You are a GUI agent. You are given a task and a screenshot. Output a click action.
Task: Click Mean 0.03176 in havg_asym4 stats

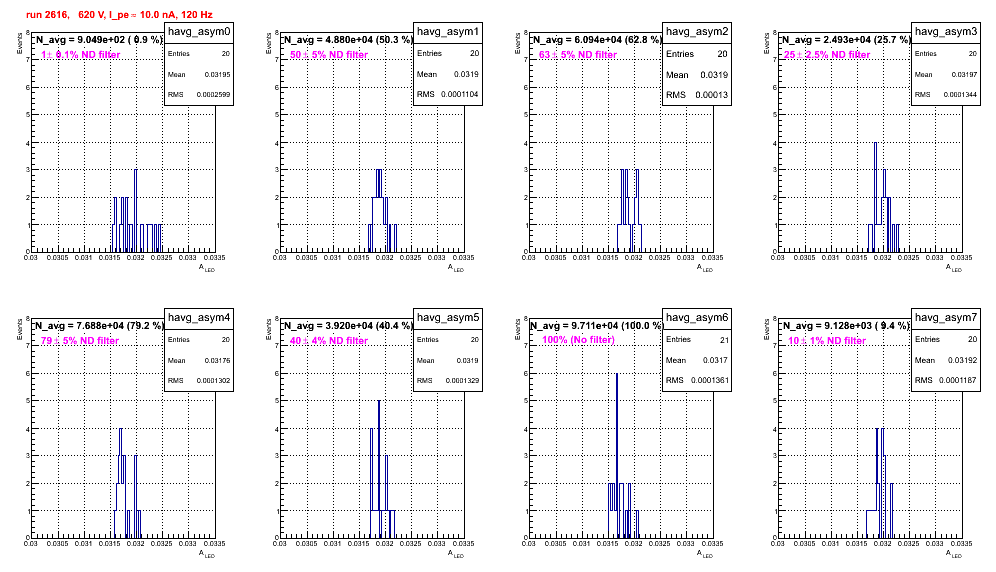coord(199,360)
